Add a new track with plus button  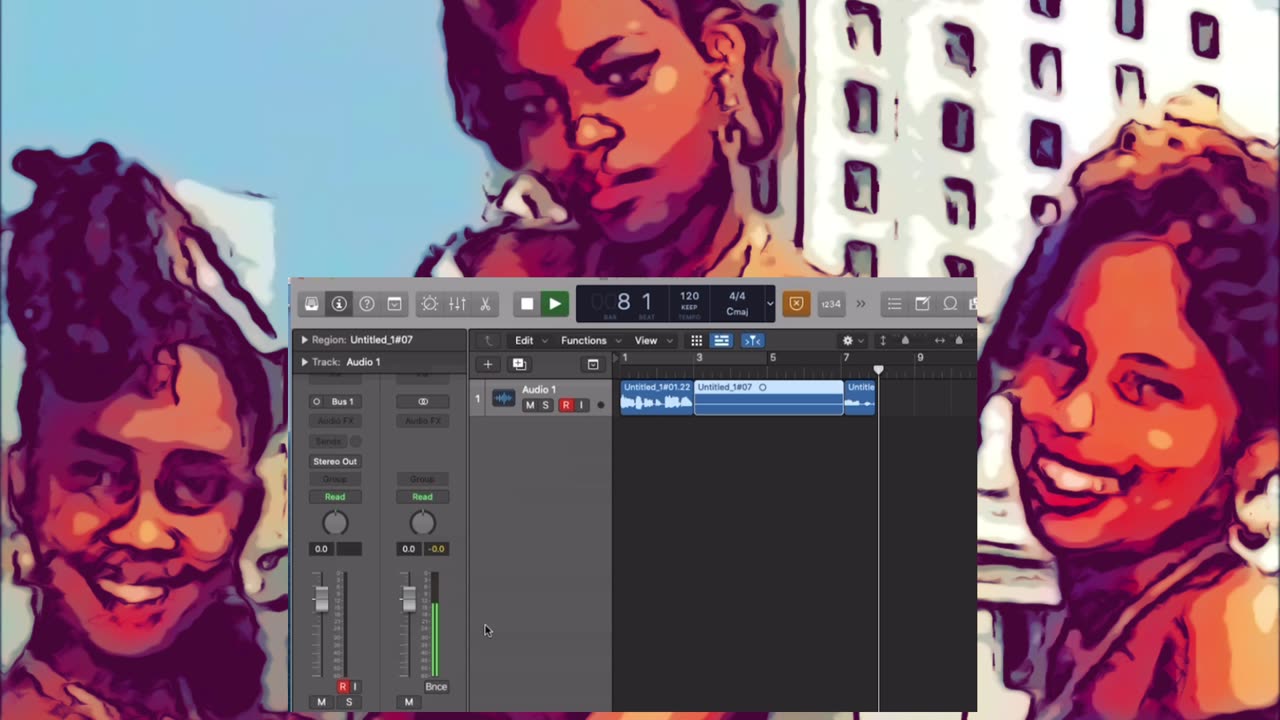point(488,364)
